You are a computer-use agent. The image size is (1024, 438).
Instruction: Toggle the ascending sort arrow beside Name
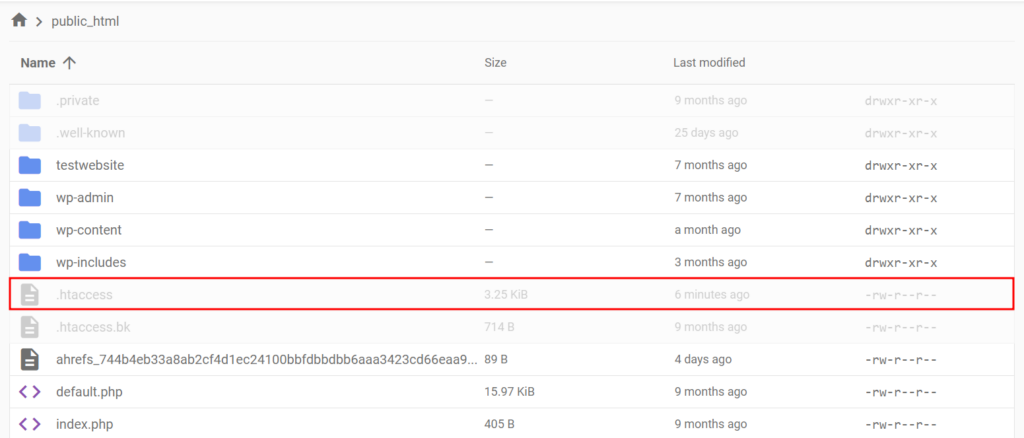pyautogui.click(x=69, y=63)
